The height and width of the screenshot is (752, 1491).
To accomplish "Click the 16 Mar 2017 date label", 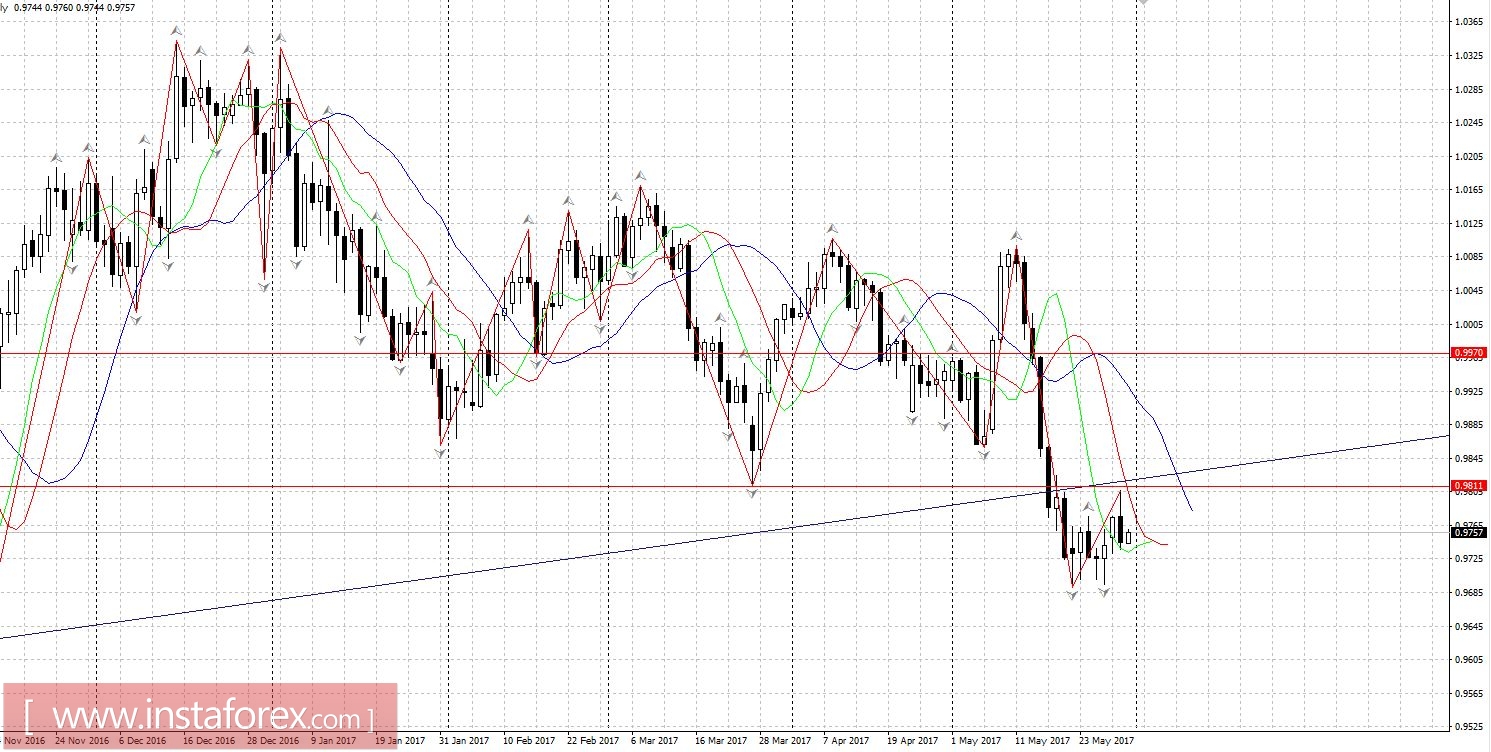I will [721, 741].
